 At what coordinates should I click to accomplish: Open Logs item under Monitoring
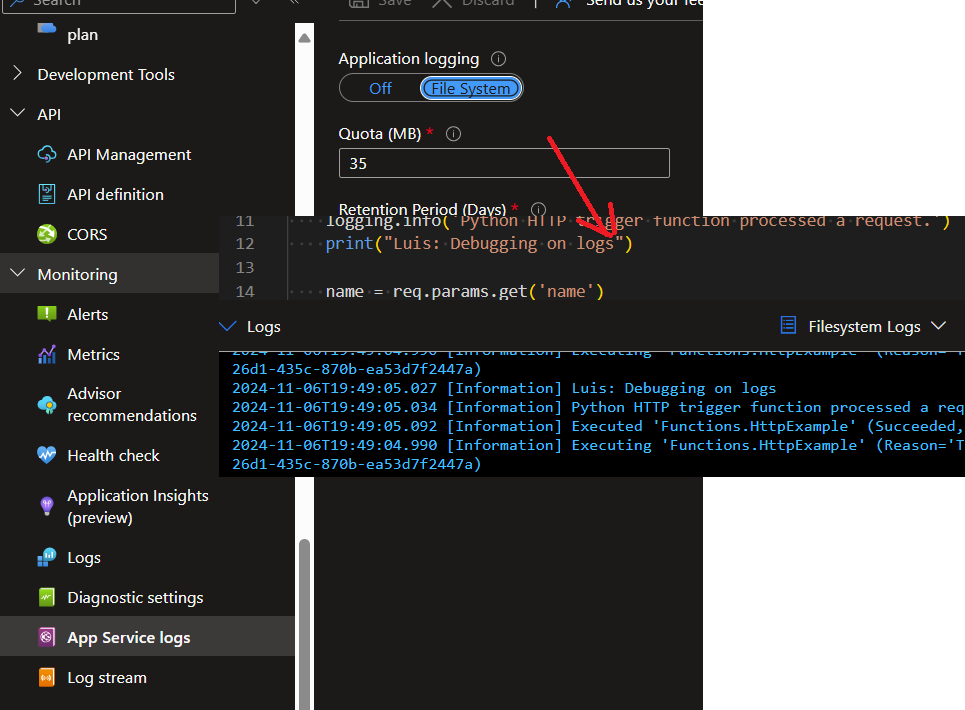coord(84,557)
